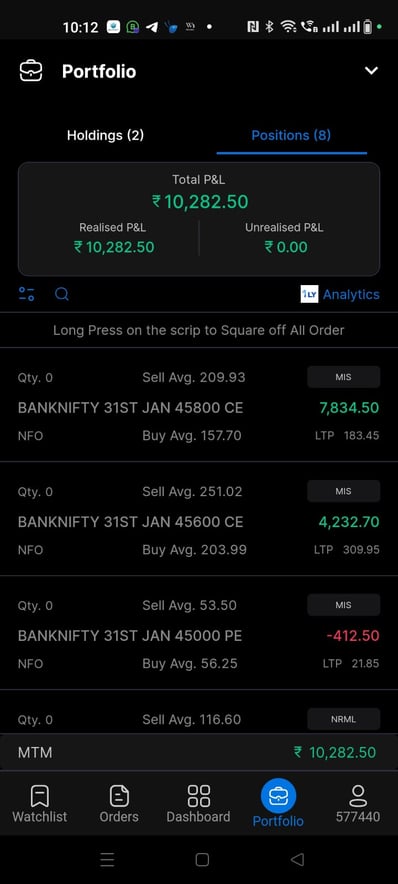Select BANKNIFTY 31ST JAN 45000 PE position
The width and height of the screenshot is (398, 884).
pyautogui.click(x=199, y=633)
